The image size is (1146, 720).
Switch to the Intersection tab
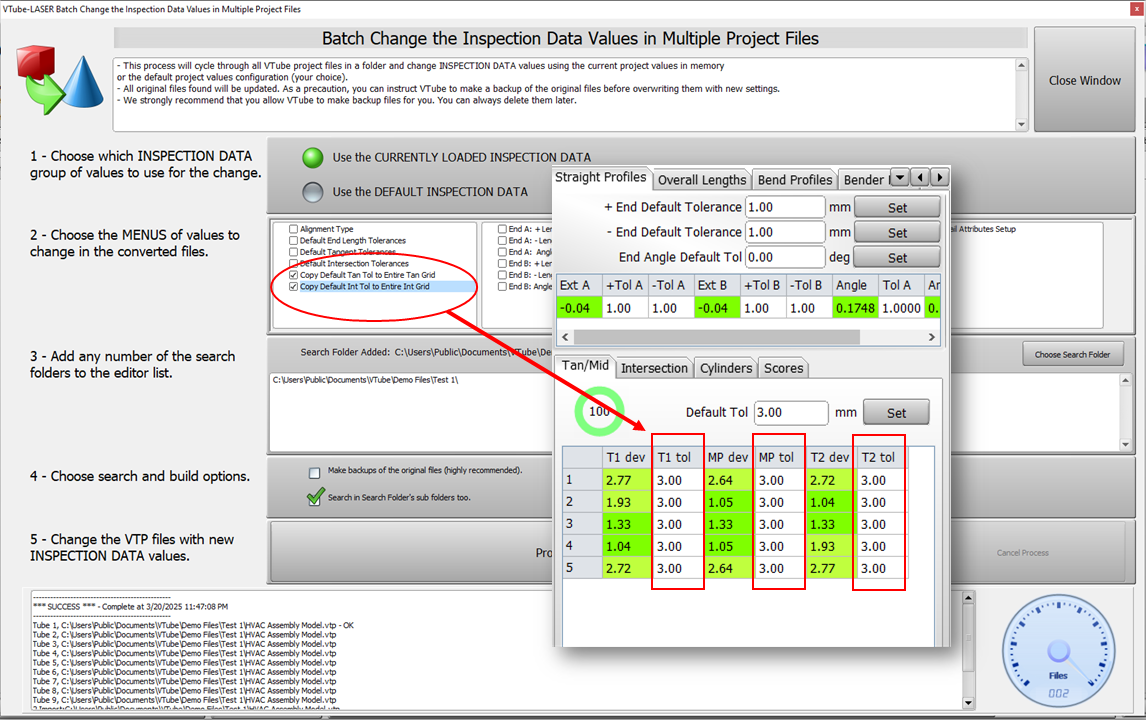(654, 368)
